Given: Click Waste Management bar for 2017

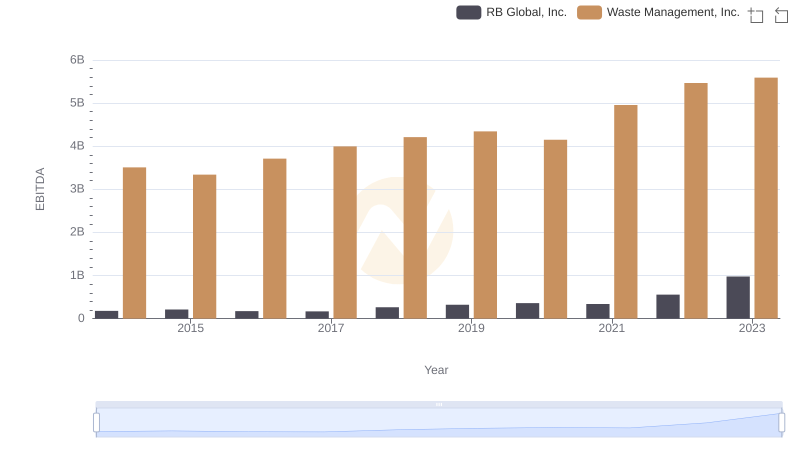Looking at the screenshot, I should coord(345,232).
